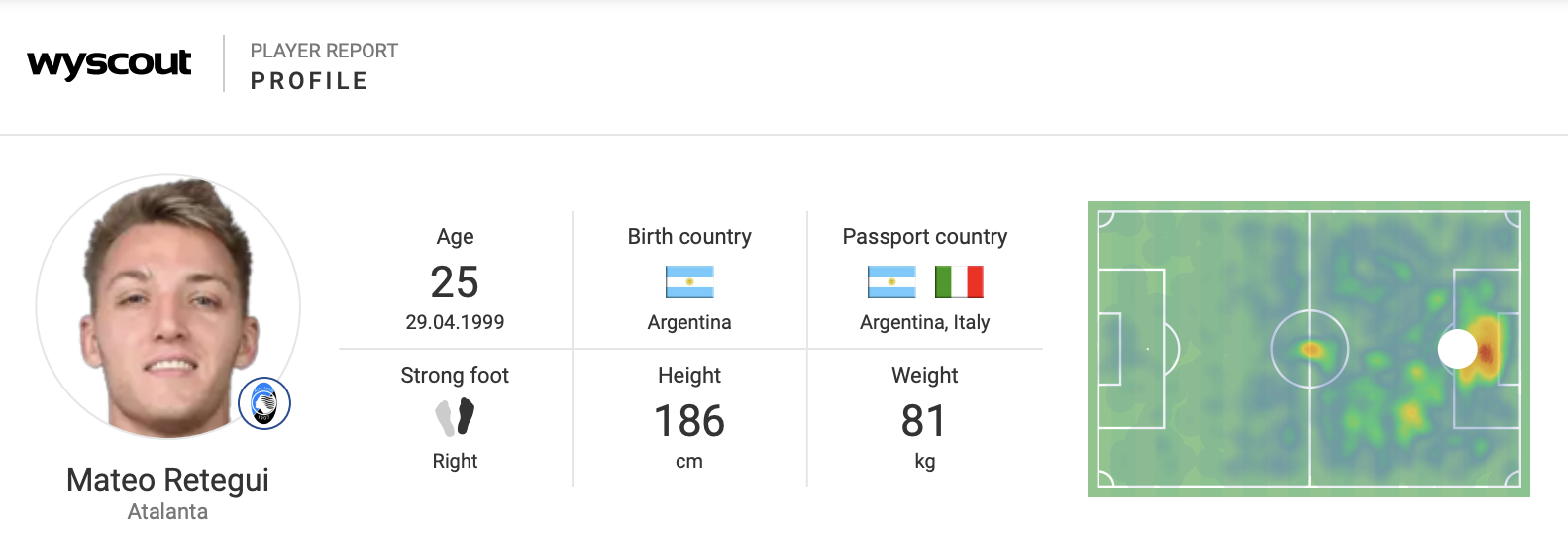Click the Argentina flag under Passport country
Image resolution: width=1568 pixels, height=555 pixels.
(x=891, y=282)
